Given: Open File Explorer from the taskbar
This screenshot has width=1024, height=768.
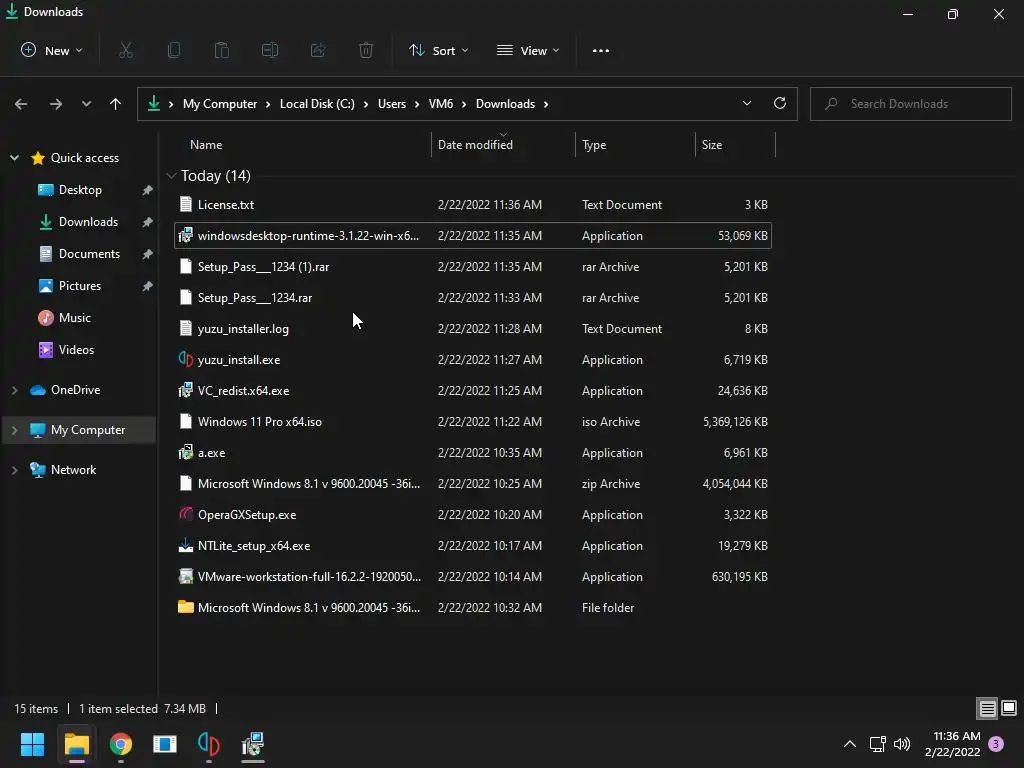Looking at the screenshot, I should click(76, 744).
